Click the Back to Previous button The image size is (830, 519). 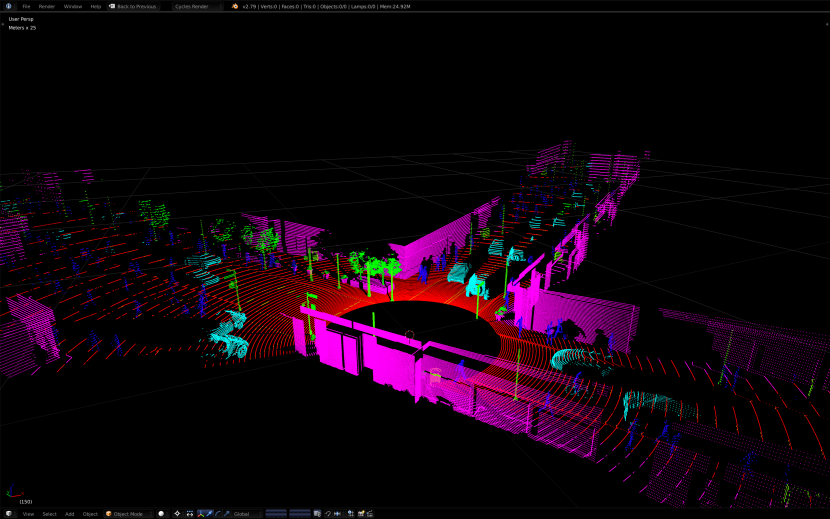click(x=133, y=6)
